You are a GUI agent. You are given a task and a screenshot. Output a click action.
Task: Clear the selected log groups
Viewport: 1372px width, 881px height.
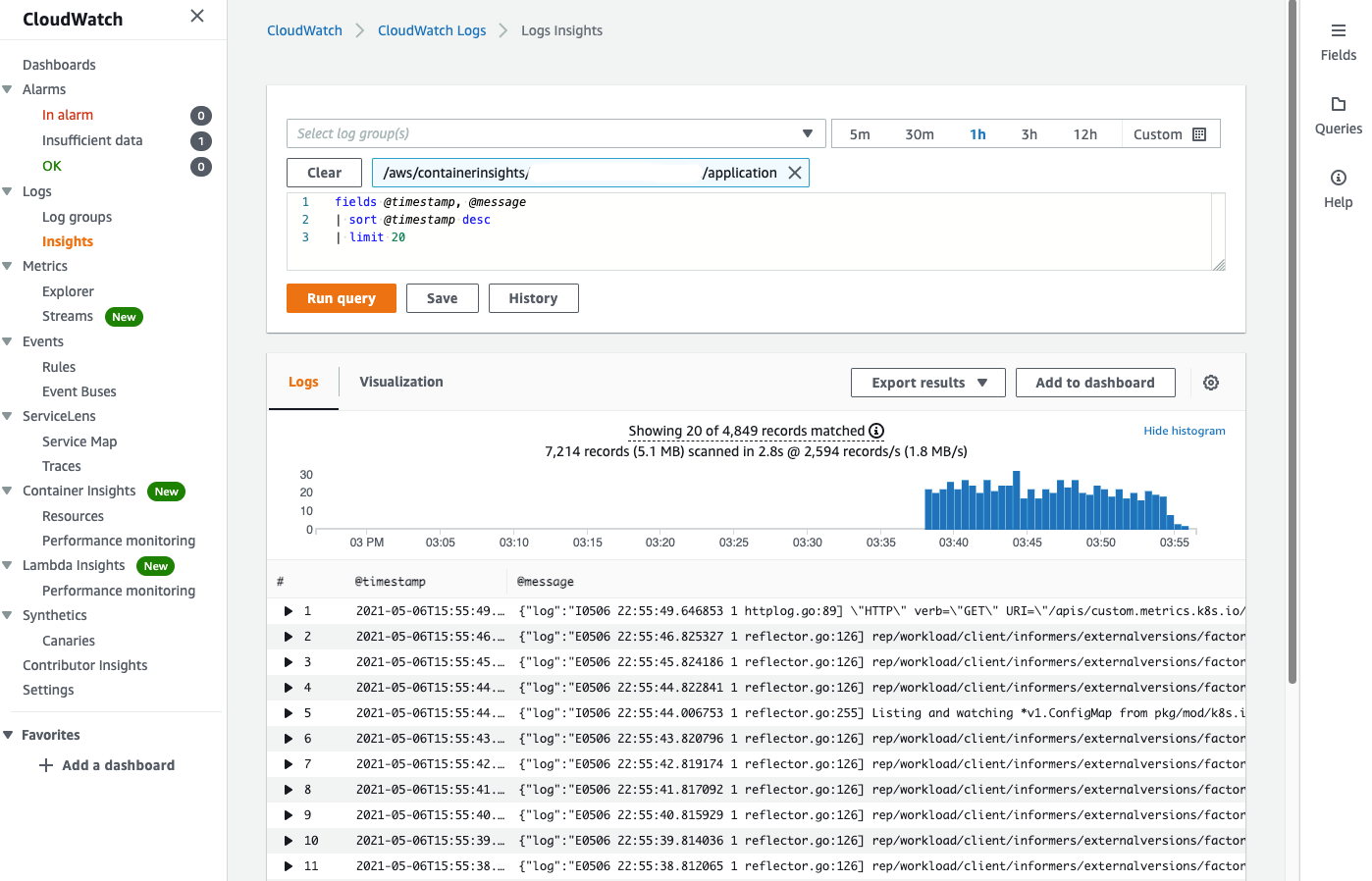pyautogui.click(x=325, y=173)
